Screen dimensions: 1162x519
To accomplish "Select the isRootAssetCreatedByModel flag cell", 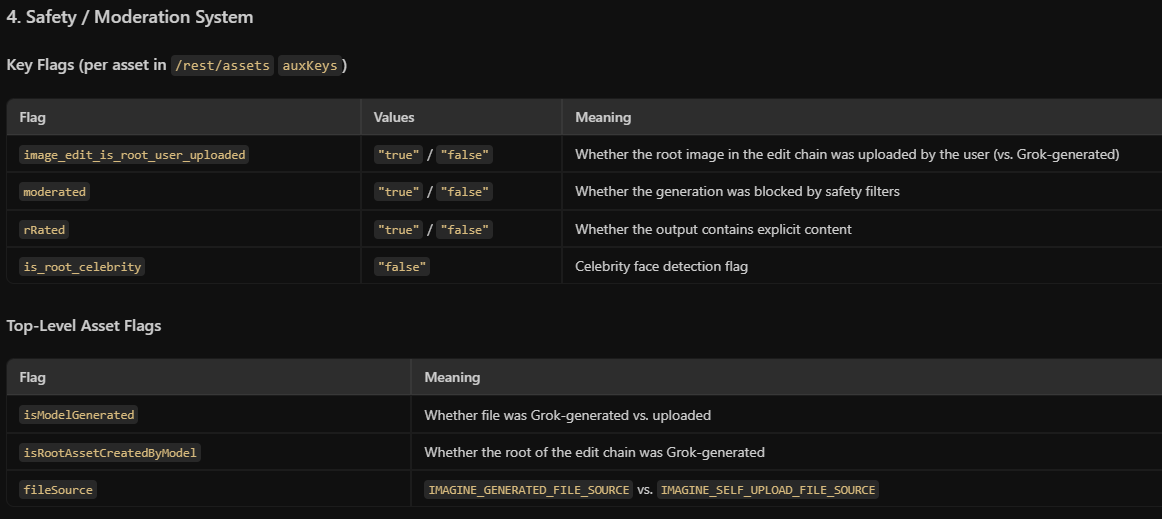I will [x=110, y=452].
